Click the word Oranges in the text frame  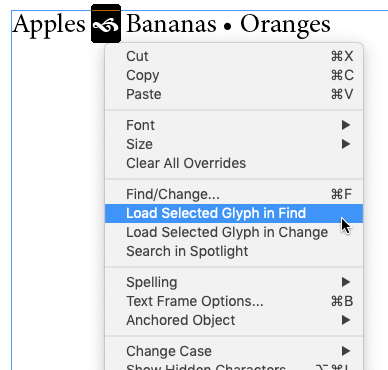point(285,26)
